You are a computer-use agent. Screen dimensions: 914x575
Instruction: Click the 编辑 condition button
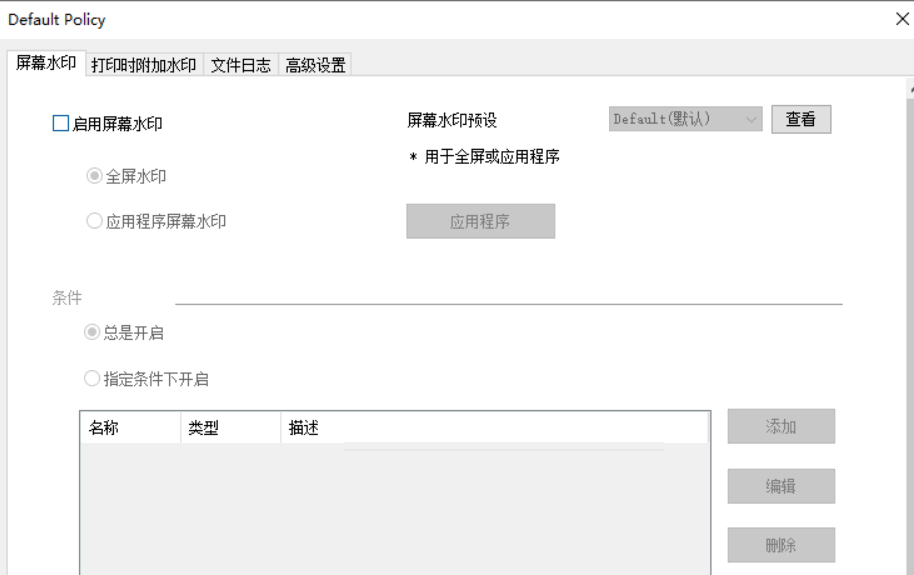tap(781, 486)
